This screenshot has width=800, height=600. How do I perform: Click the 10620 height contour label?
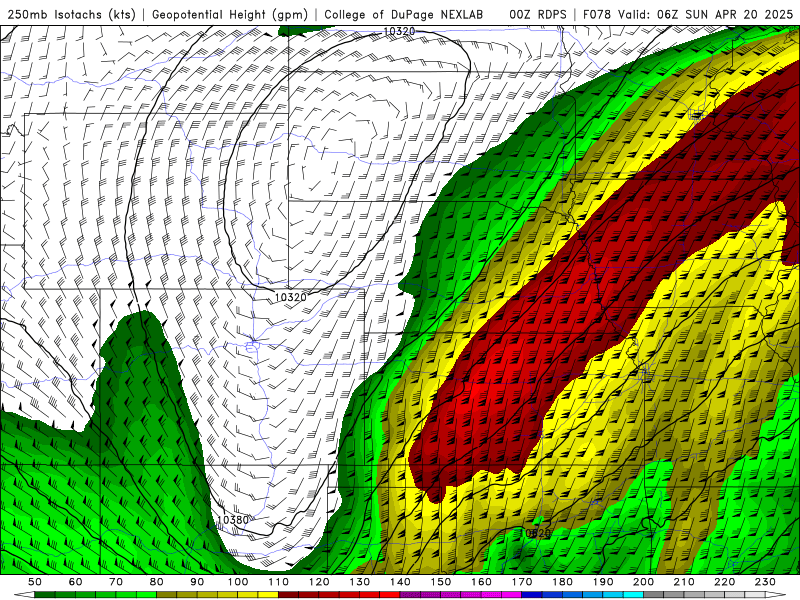click(535, 533)
